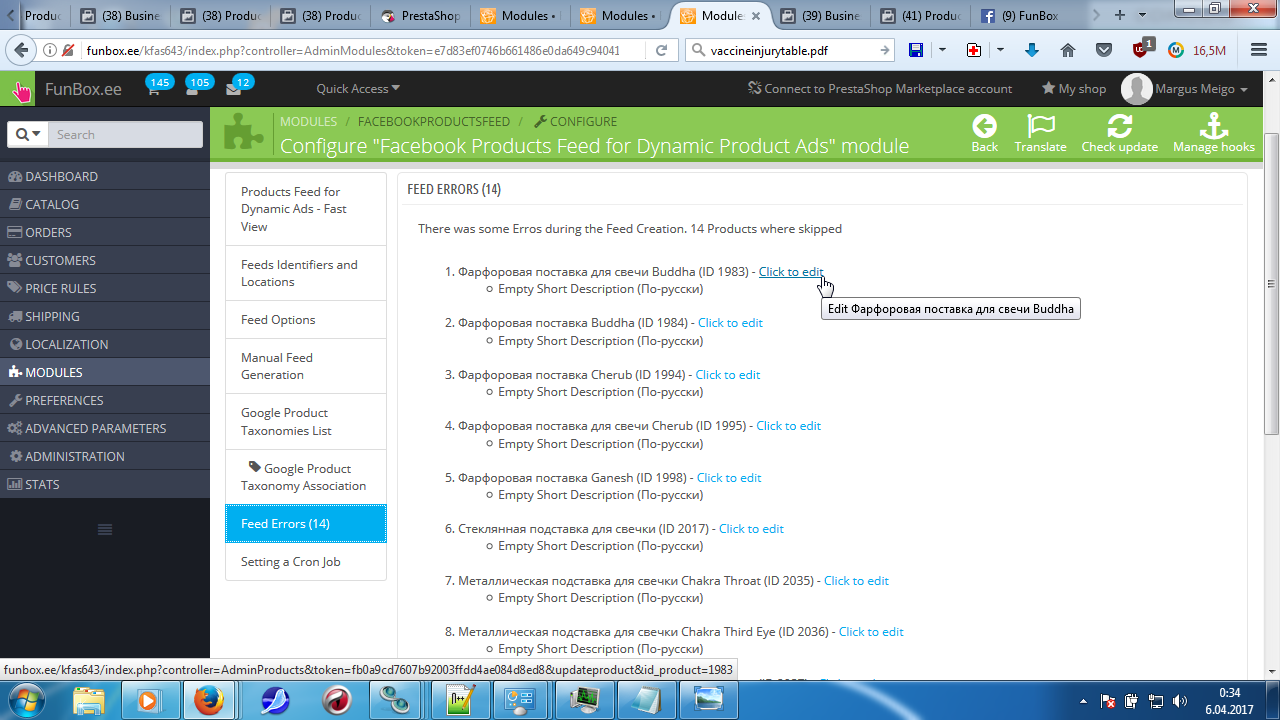Screen dimensions: 1280x720
Task: Open the search scope magnifier dropdown
Action: click(x=28, y=134)
